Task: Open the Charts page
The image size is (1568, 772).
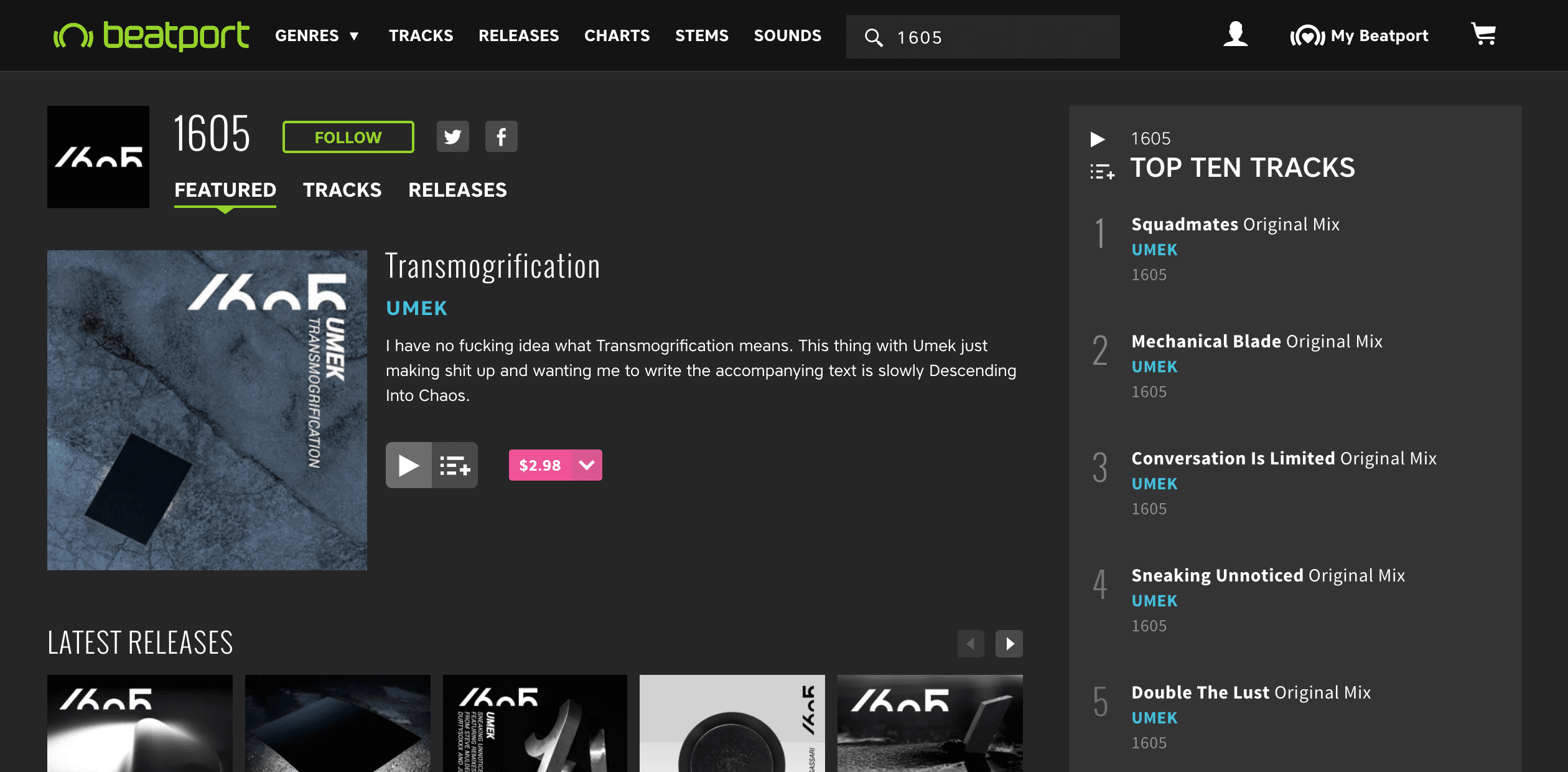Action: [617, 35]
